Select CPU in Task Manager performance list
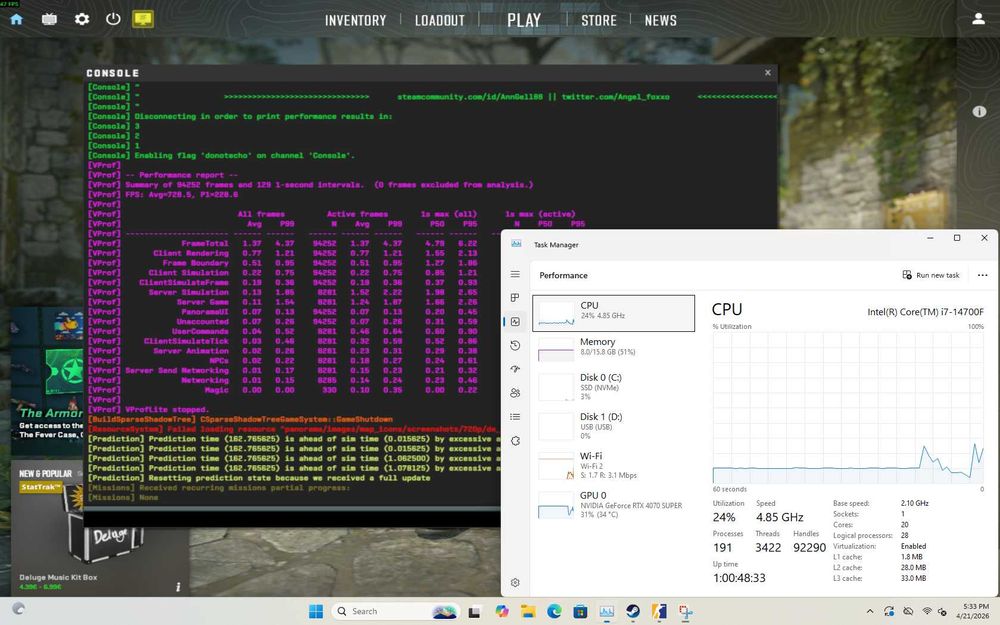Viewport: 1000px width, 625px height. coord(614,312)
